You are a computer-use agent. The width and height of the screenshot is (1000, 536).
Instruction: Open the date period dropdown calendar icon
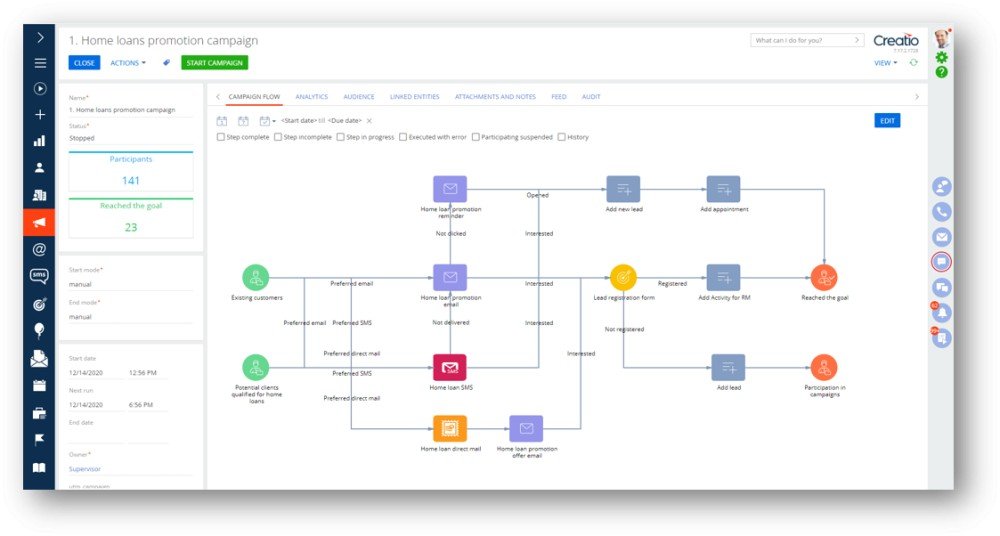coord(267,121)
